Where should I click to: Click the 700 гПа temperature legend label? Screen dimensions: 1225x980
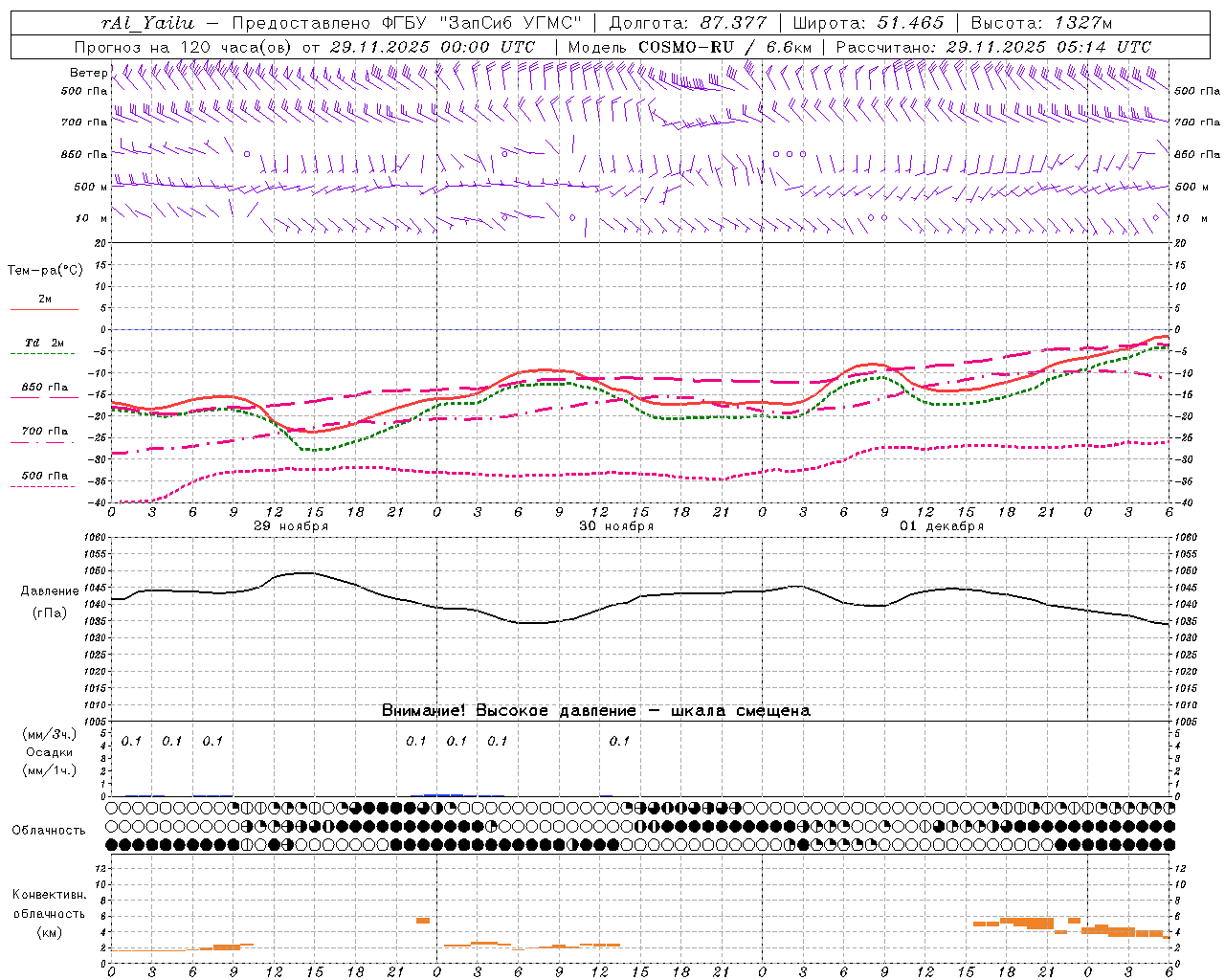point(45,431)
